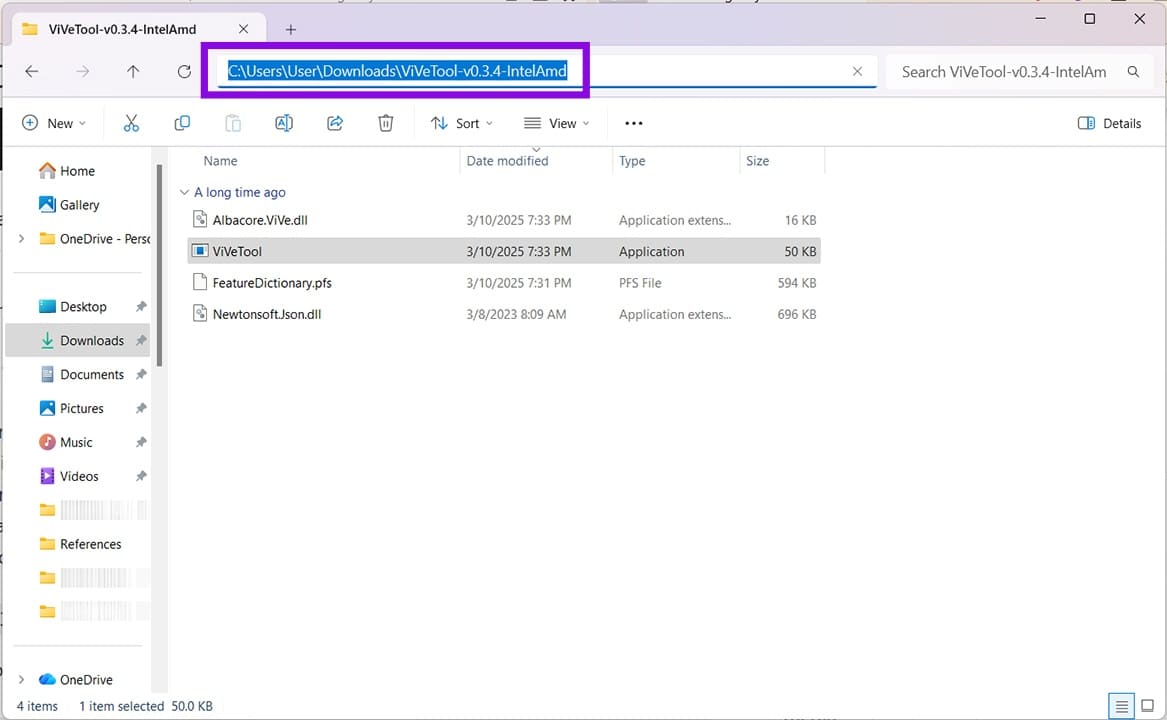
Task: Click the navigation pane scrollbar
Action: click(159, 264)
